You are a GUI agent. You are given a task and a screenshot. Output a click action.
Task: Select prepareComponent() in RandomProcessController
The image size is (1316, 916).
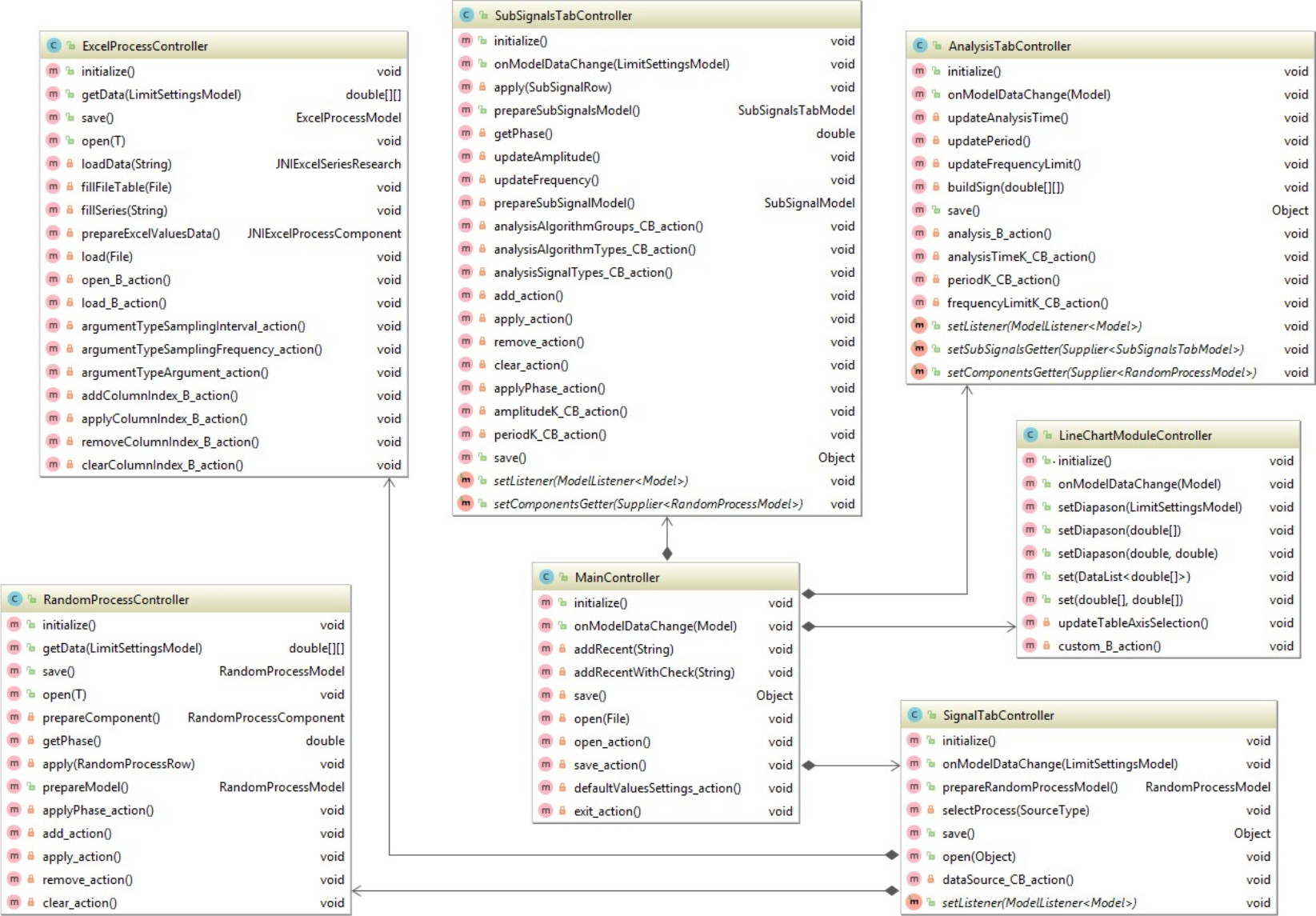tap(101, 718)
